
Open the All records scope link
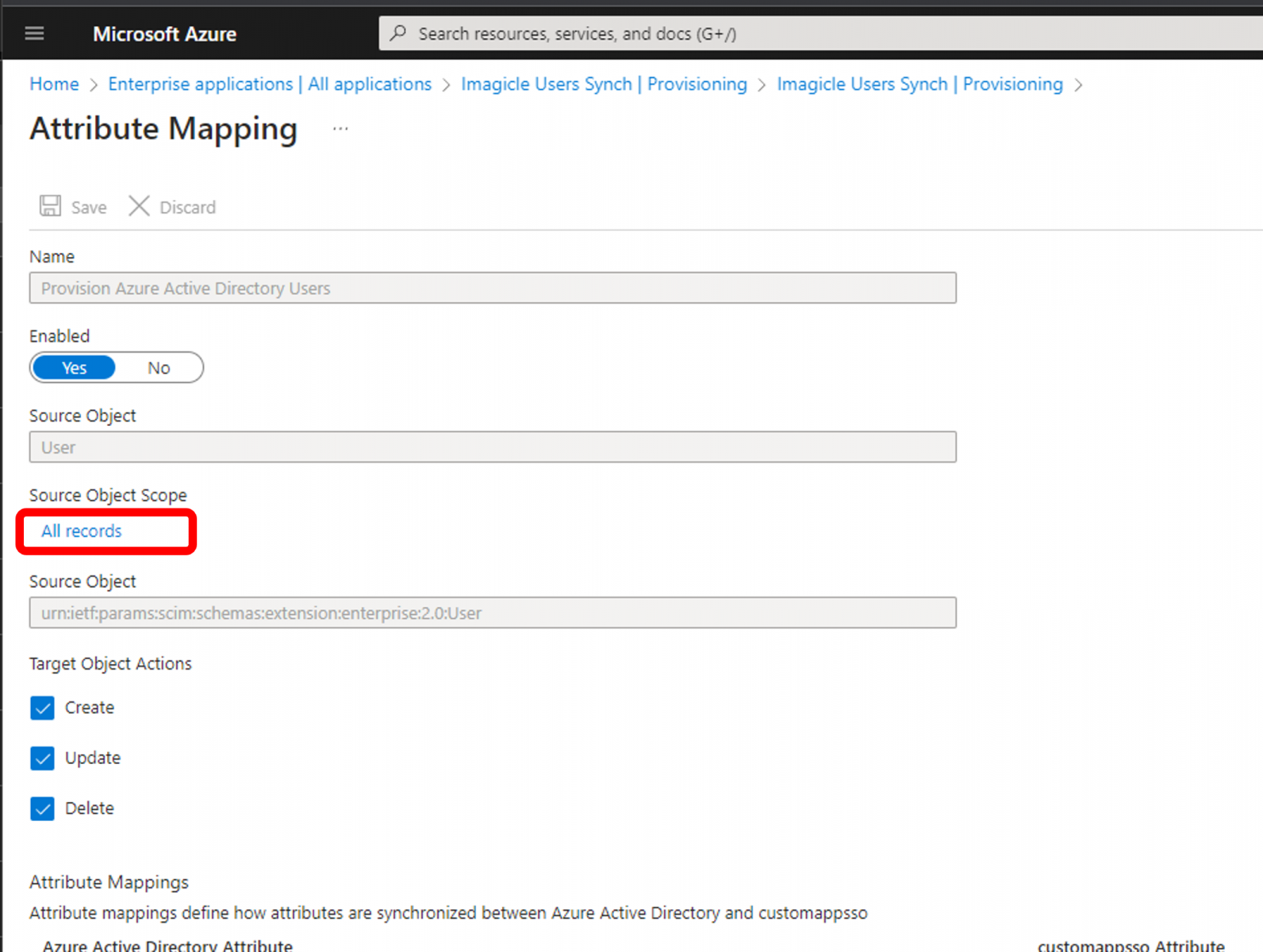[82, 532]
